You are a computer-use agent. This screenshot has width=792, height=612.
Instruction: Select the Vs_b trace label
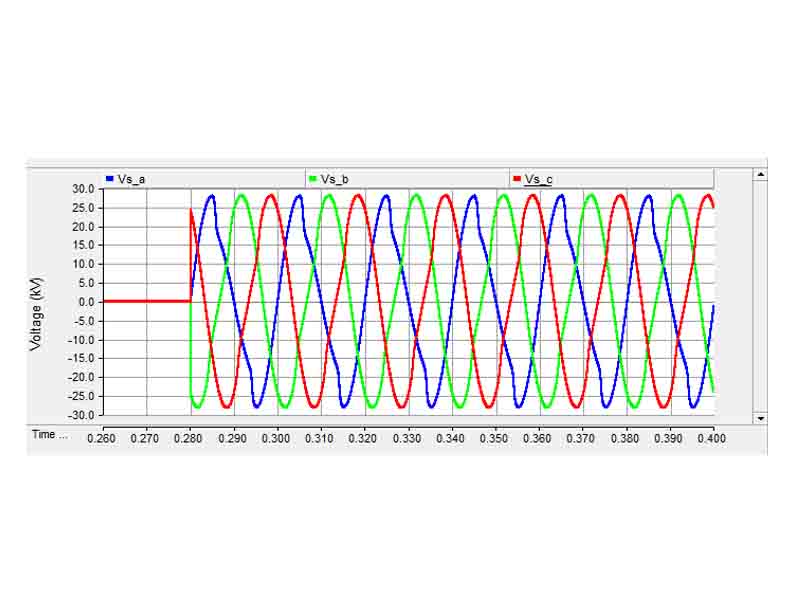pos(335,179)
